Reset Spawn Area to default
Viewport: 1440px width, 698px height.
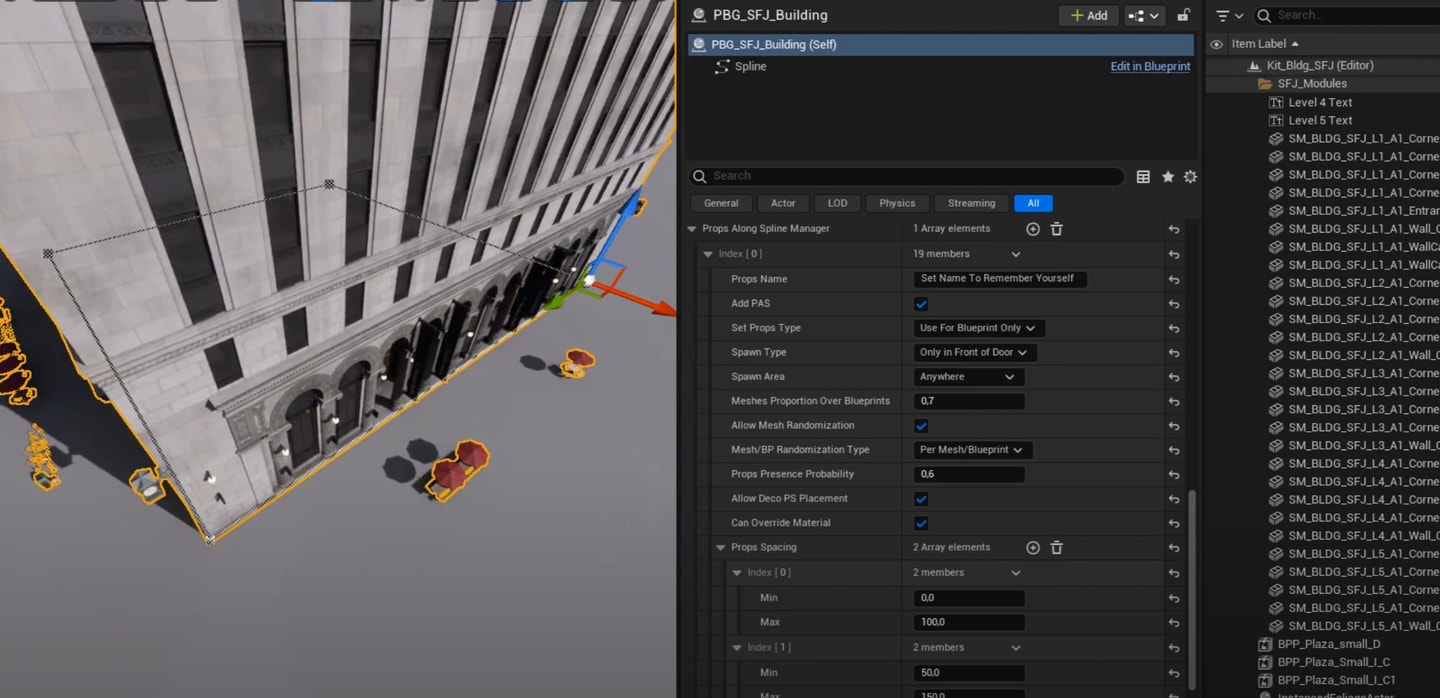click(1174, 378)
